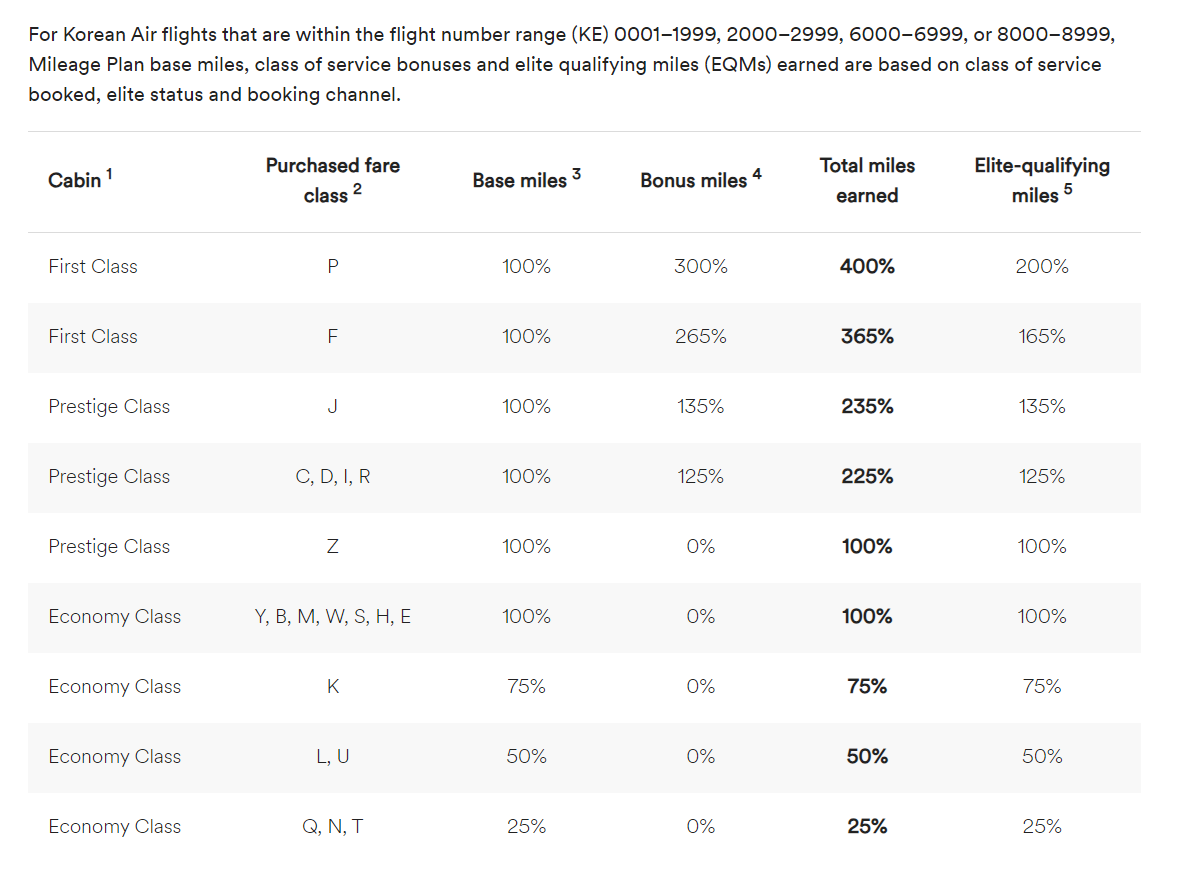Click the Q, N, T fare class cell

333,827
